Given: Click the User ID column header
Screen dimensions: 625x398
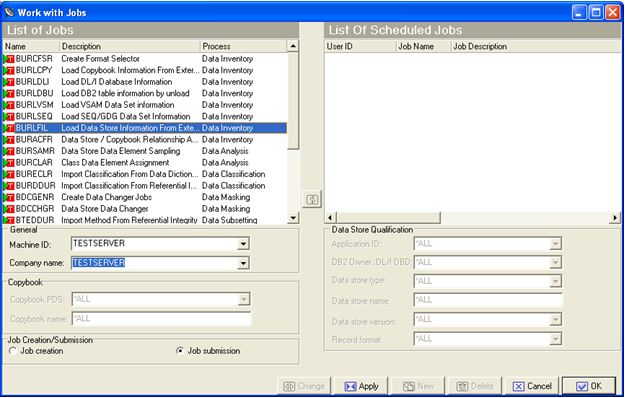Looking at the screenshot, I should (x=361, y=46).
